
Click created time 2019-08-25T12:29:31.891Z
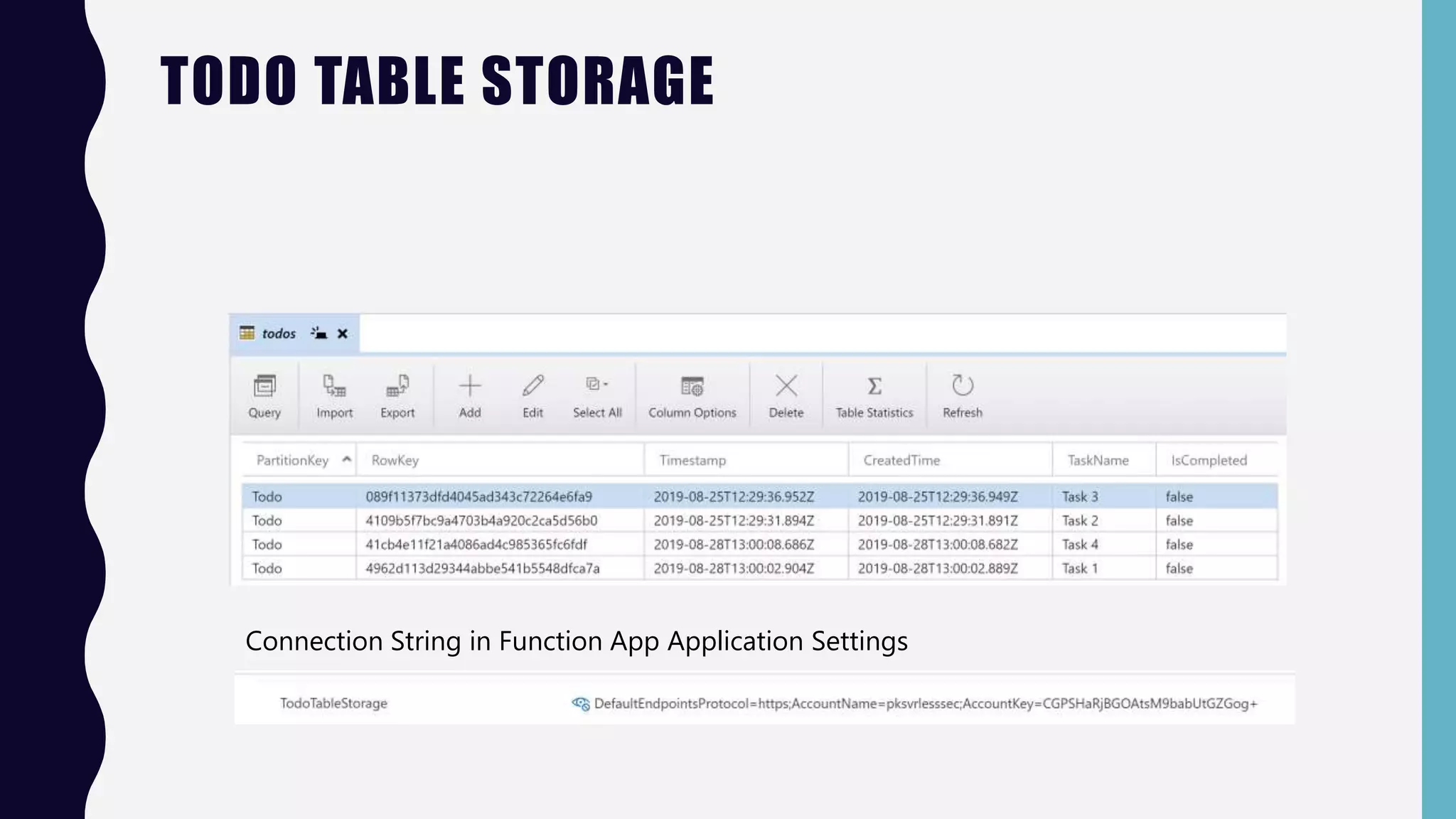[938, 520]
